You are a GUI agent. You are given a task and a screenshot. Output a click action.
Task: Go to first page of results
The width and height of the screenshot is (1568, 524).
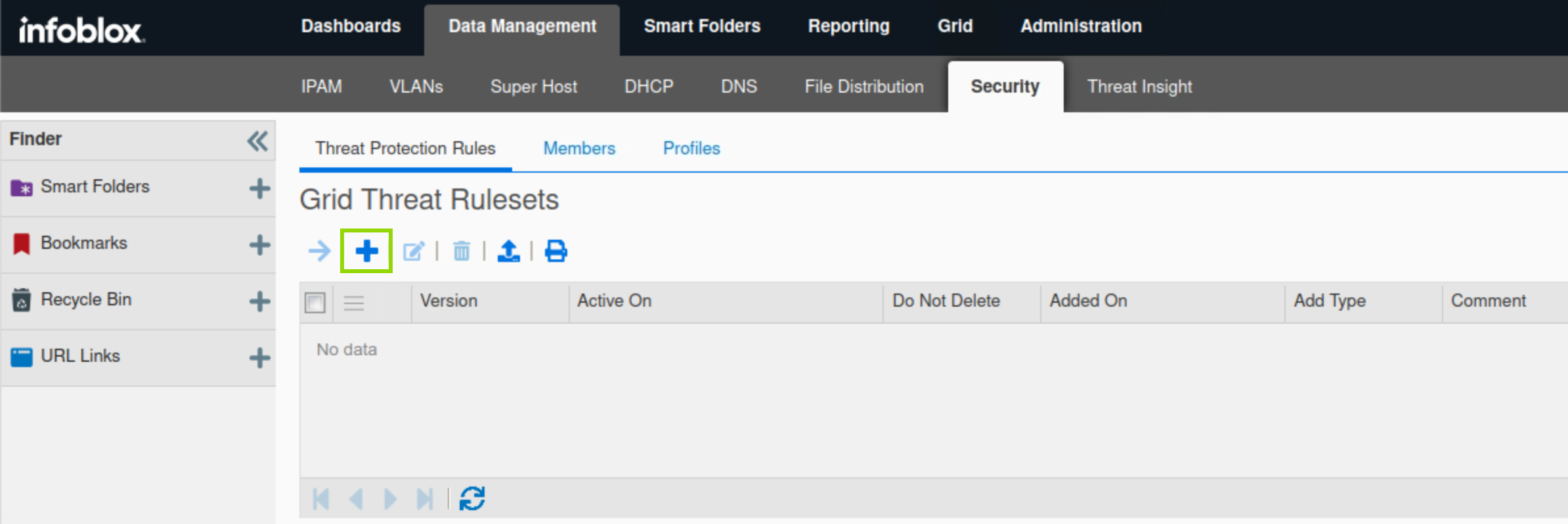coord(321,498)
